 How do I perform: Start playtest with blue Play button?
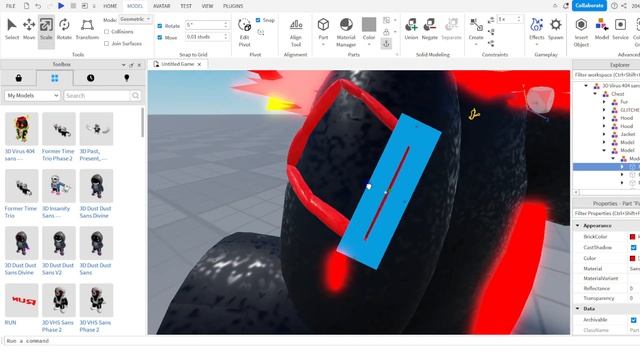[61, 6]
